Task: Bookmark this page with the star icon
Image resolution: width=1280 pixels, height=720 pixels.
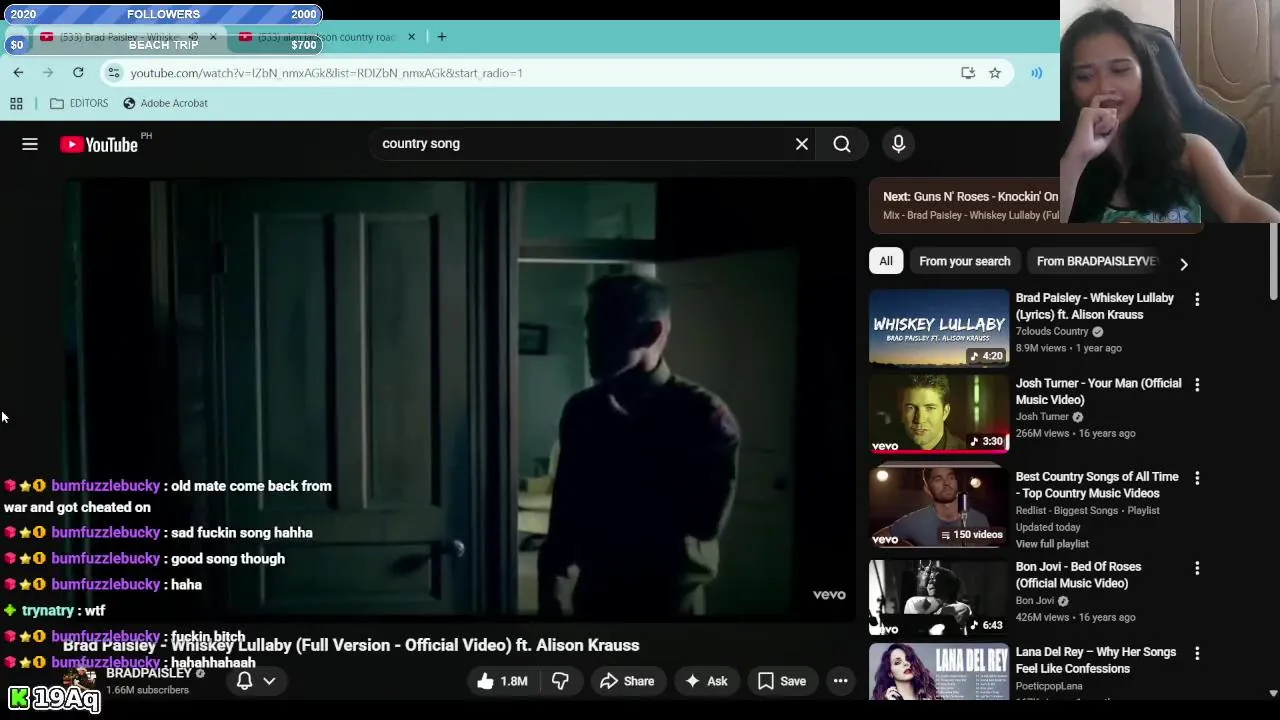Action: tap(995, 73)
